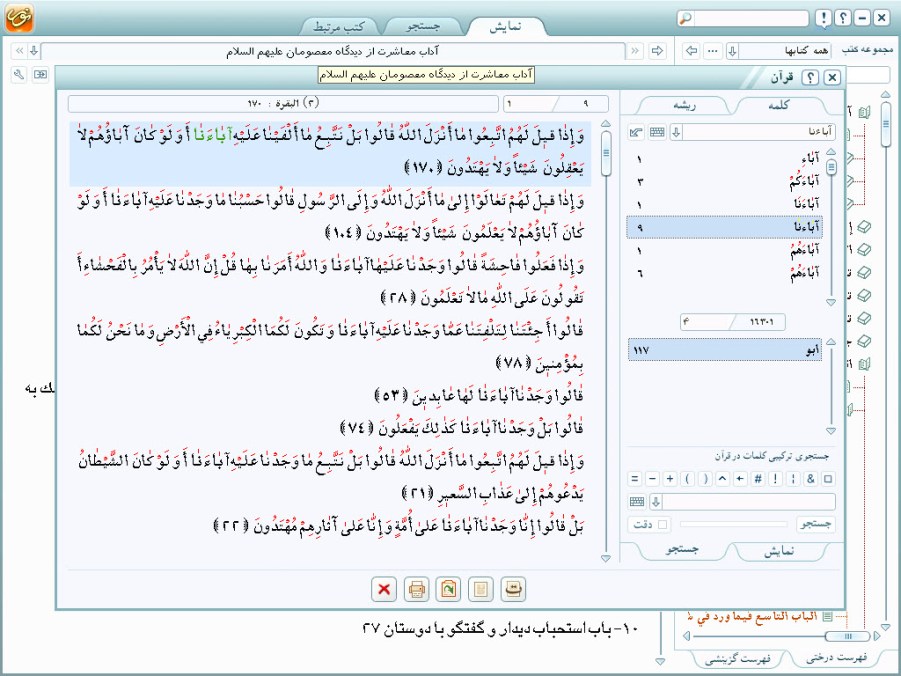Screen dimensions: 901x676
Task: Click the precision bar beside the دقت checkbox
Action: [733, 524]
